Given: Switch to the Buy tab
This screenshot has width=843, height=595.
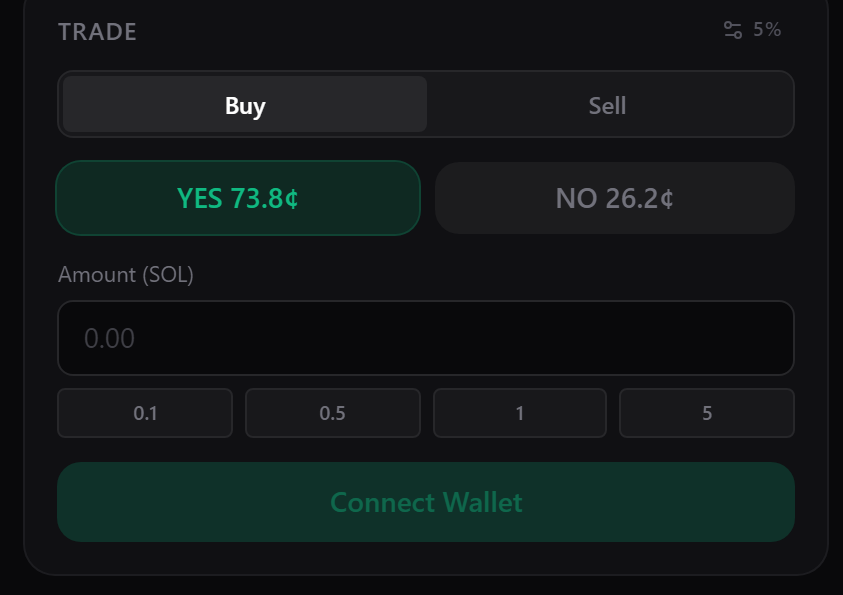Looking at the screenshot, I should coord(243,104).
